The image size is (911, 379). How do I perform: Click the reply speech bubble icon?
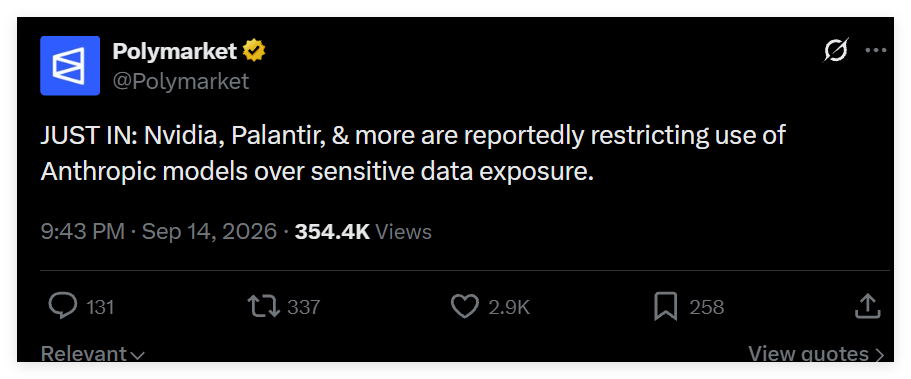point(62,306)
